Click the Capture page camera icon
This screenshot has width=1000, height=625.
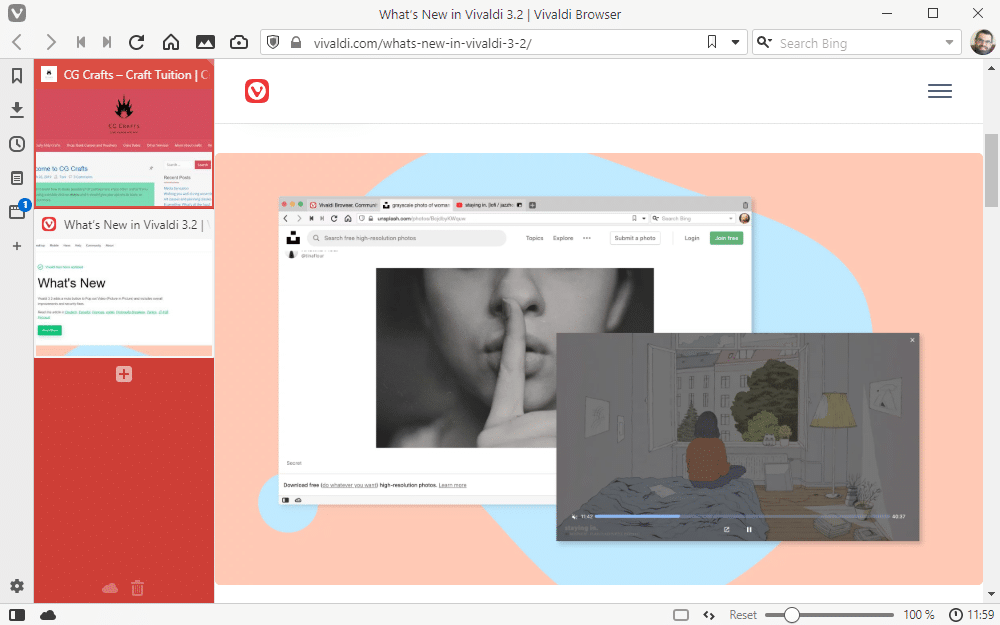(x=239, y=42)
